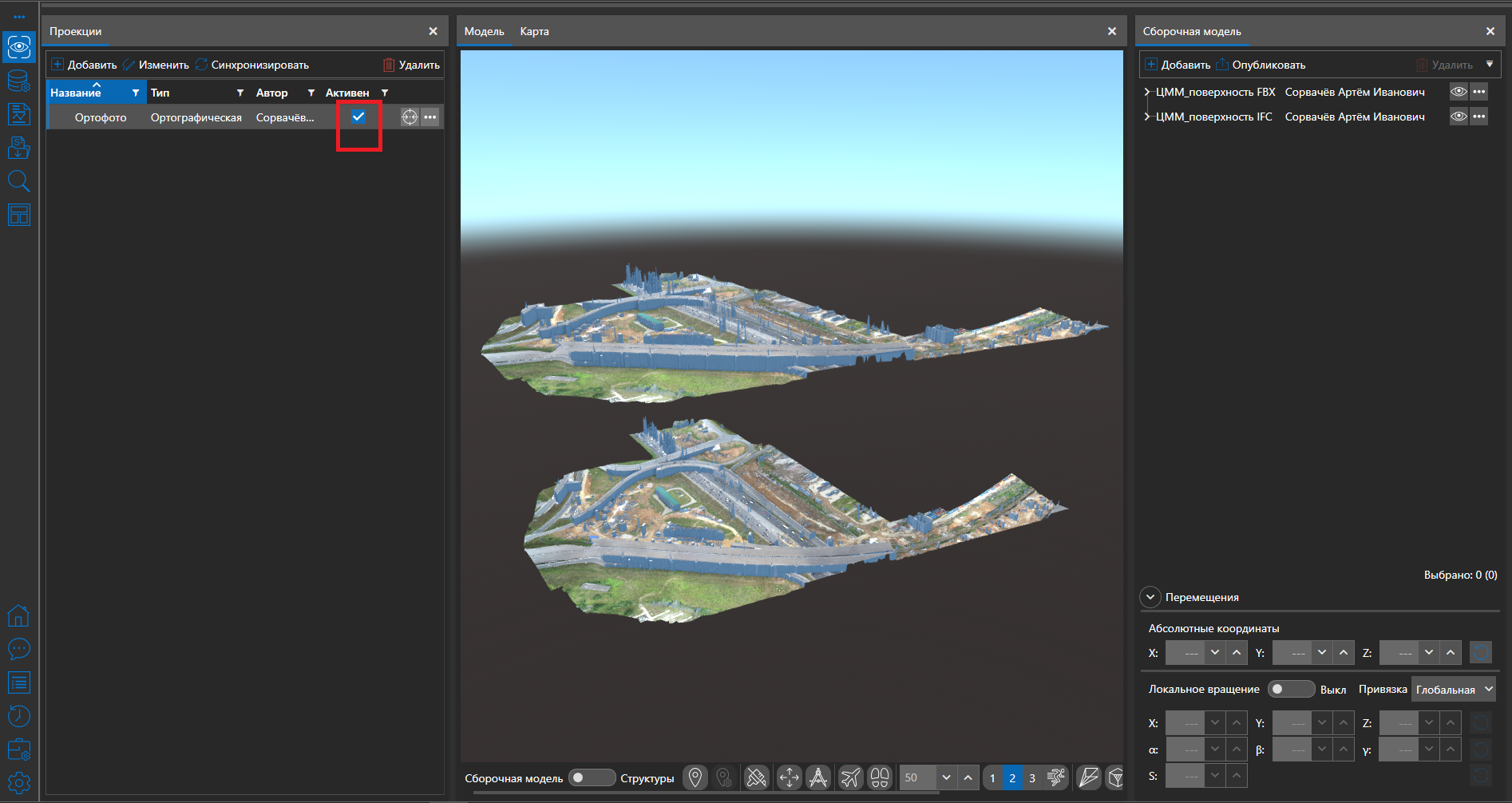Enable airplane fly mode in viewport toolbar
Image resolution: width=1512 pixels, height=803 pixels.
[x=851, y=777]
